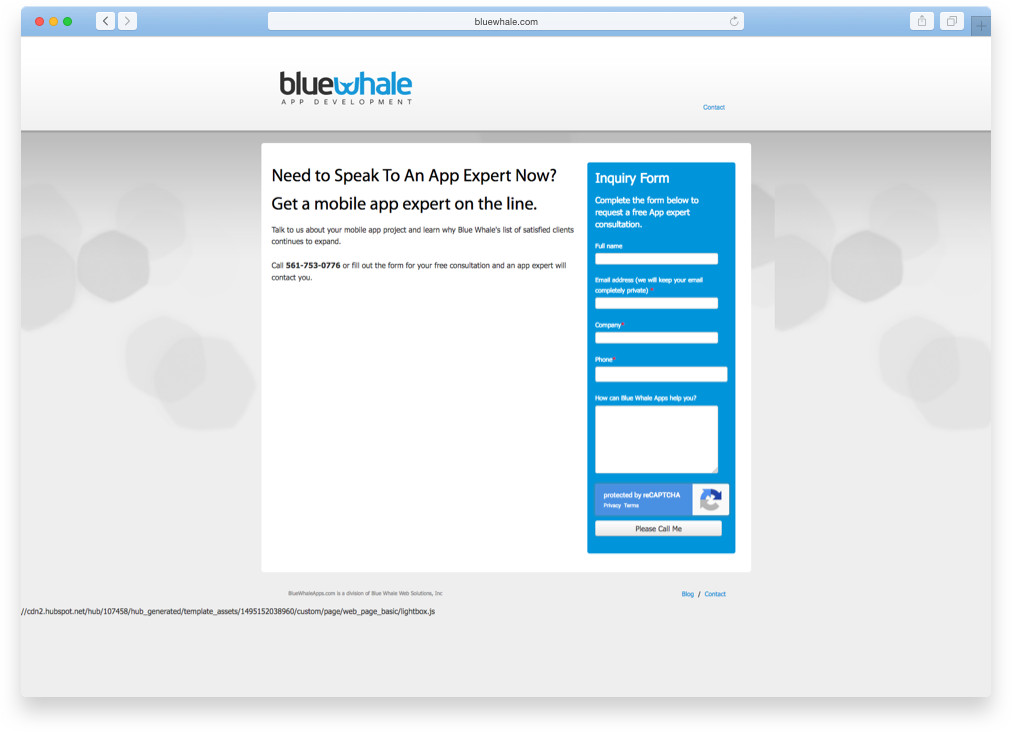Click the 'Inquiry Form' heading
Viewport: 1012px width, 732px height.
click(x=632, y=178)
